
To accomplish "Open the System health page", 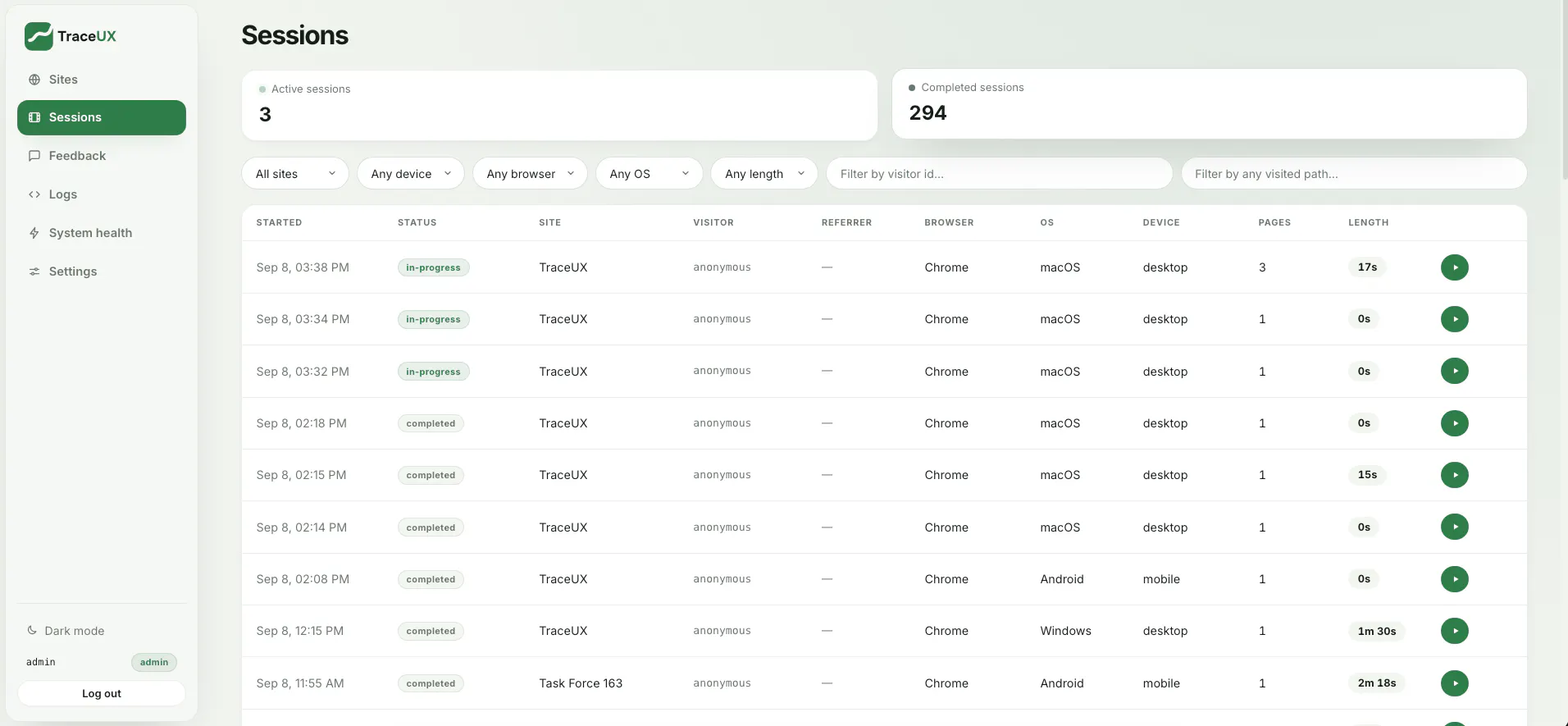I will tap(102, 233).
